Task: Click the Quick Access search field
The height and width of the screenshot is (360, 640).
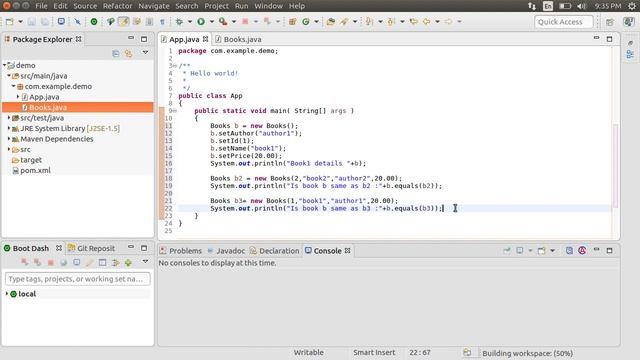Action: (x=564, y=22)
